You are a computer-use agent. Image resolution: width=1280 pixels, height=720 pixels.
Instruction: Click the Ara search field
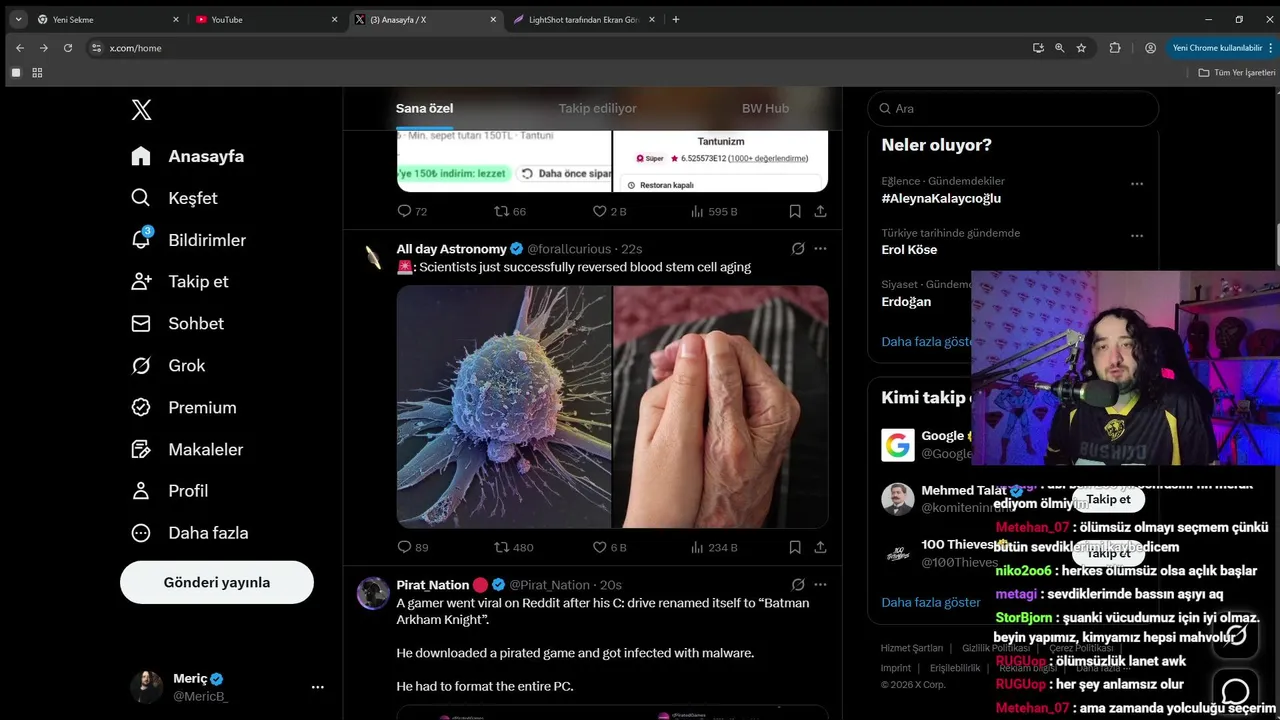(1013, 108)
